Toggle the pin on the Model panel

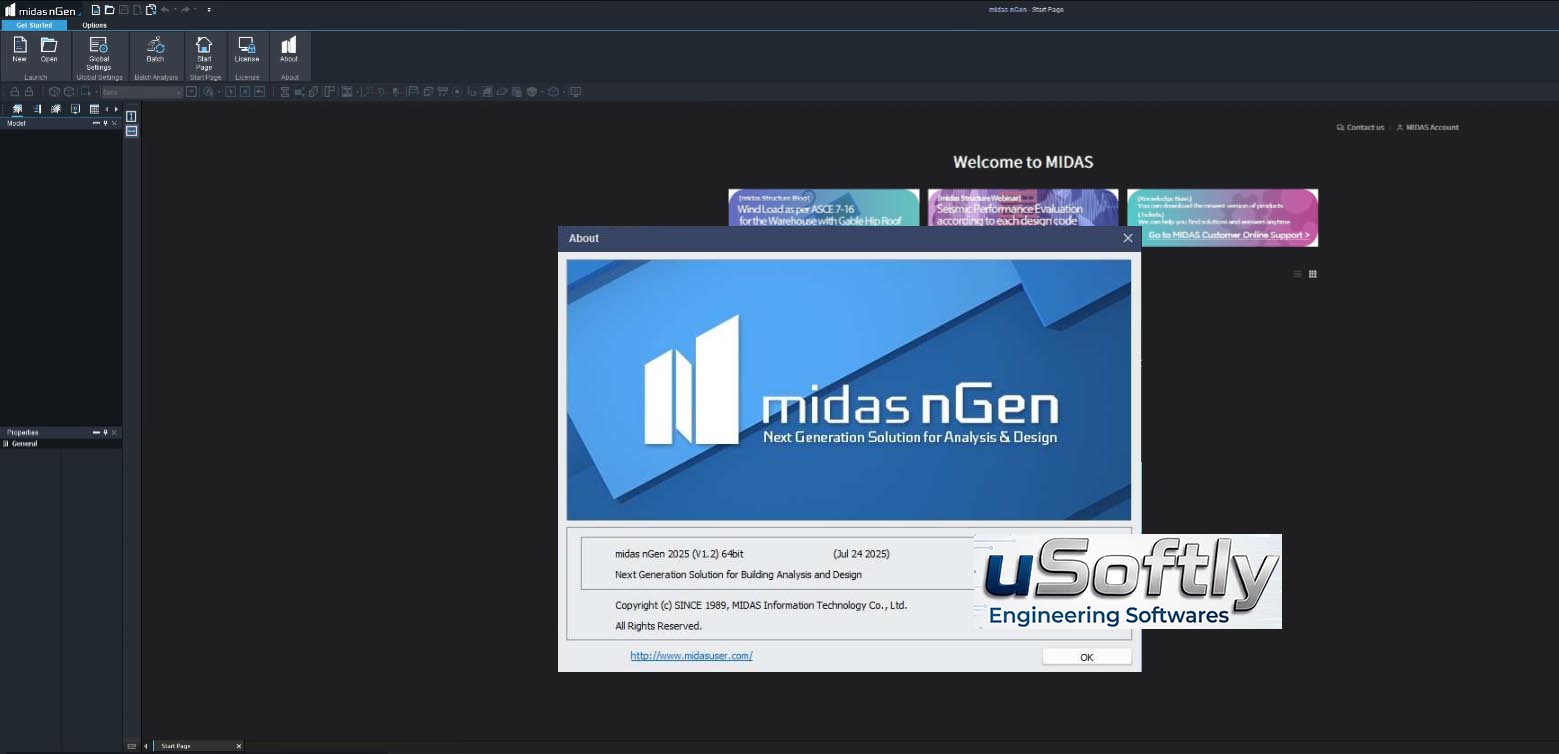[105, 124]
